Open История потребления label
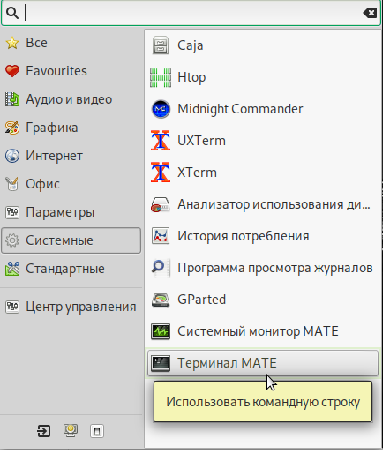The width and height of the screenshot is (383, 450). tap(243, 236)
